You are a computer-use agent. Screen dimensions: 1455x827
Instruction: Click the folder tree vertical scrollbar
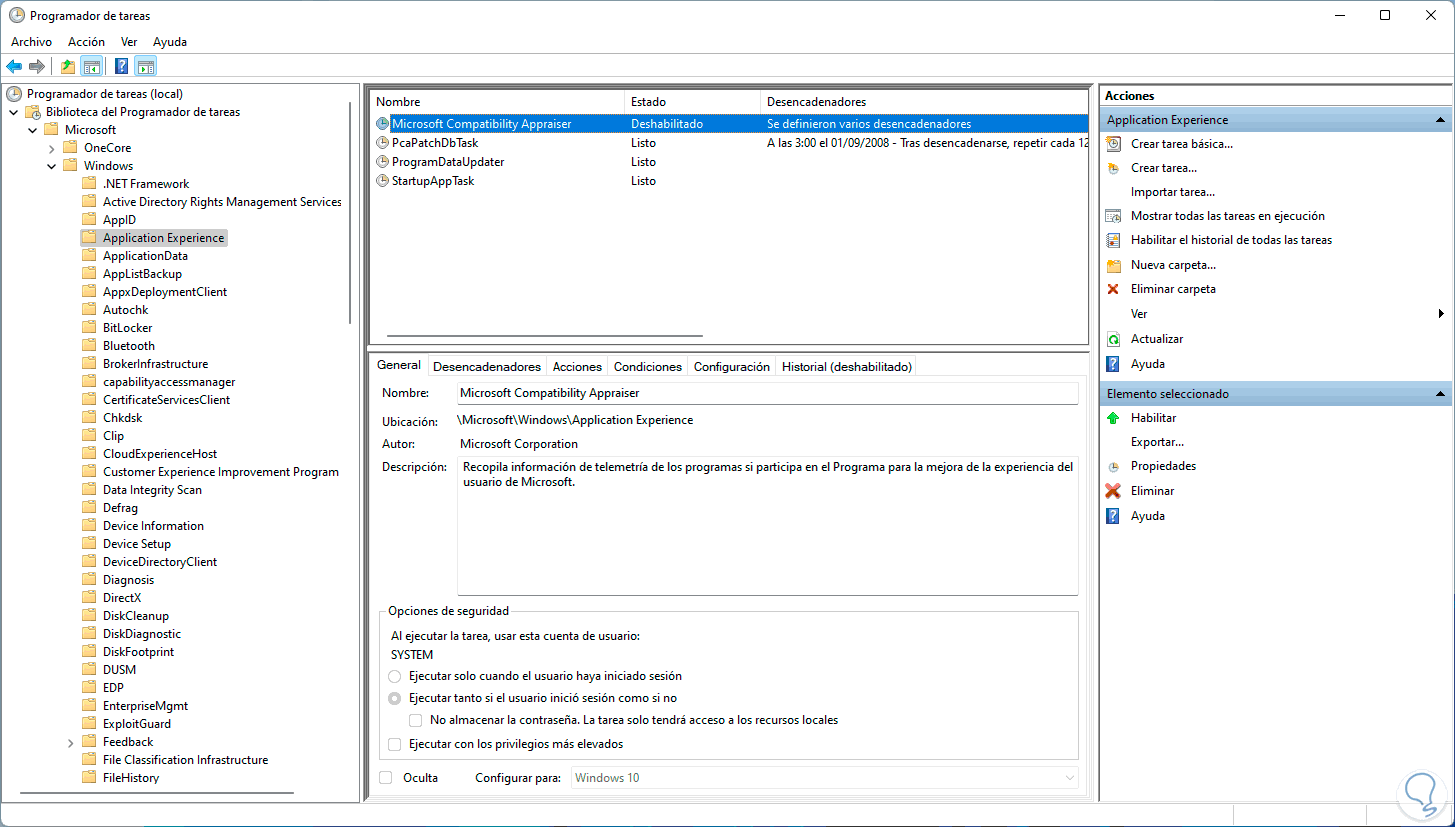pyautogui.click(x=350, y=212)
